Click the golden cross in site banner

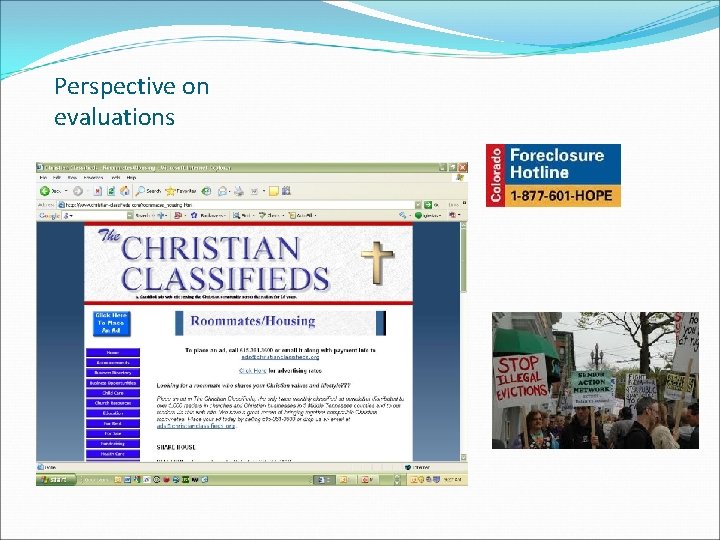click(x=377, y=262)
